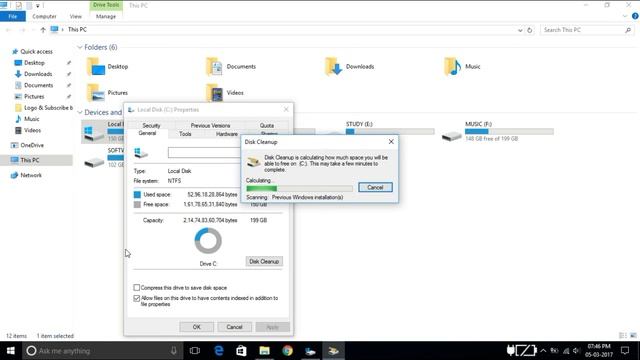
Task: Open the Pictures folder icon
Action: pos(96,93)
